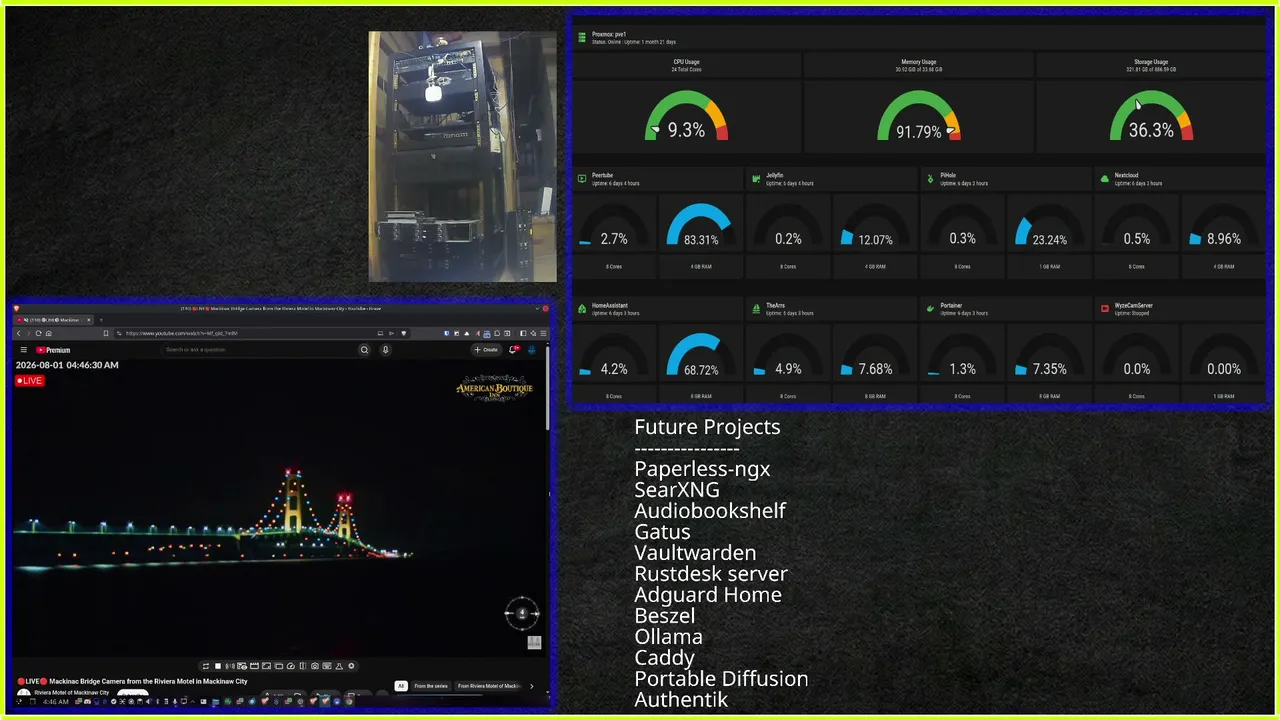
Task: Click the Memory Usage 91.79% gauge
Action: (919, 116)
